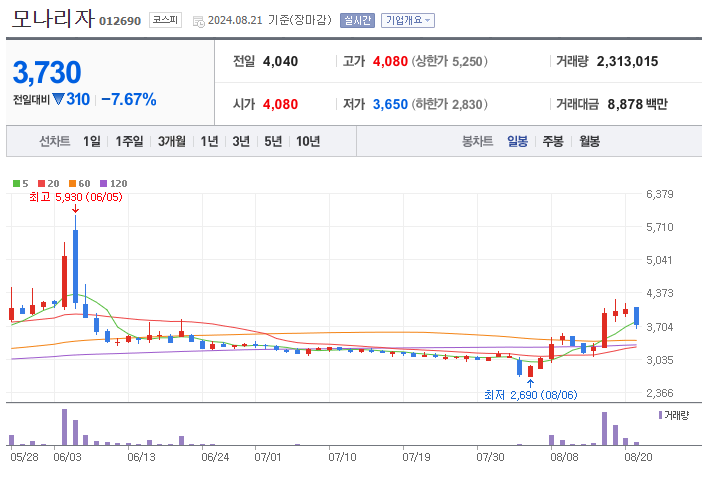This screenshot has width=702, height=479.
Task: Select the 3개월 line chart tab
Action: point(172,141)
